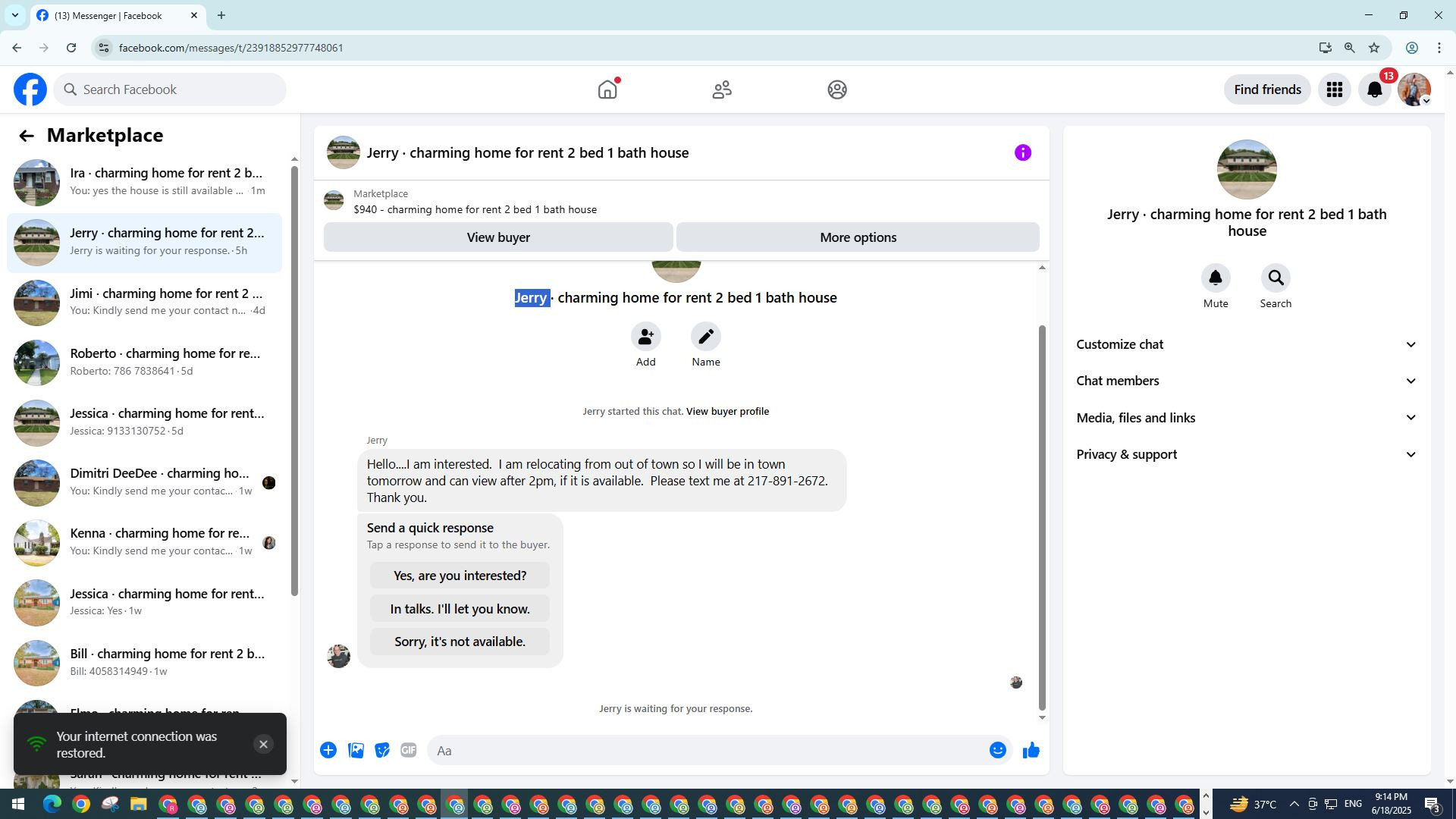Image resolution: width=1456 pixels, height=819 pixels.
Task: Show hidden system tray icons
Action: (1294, 804)
